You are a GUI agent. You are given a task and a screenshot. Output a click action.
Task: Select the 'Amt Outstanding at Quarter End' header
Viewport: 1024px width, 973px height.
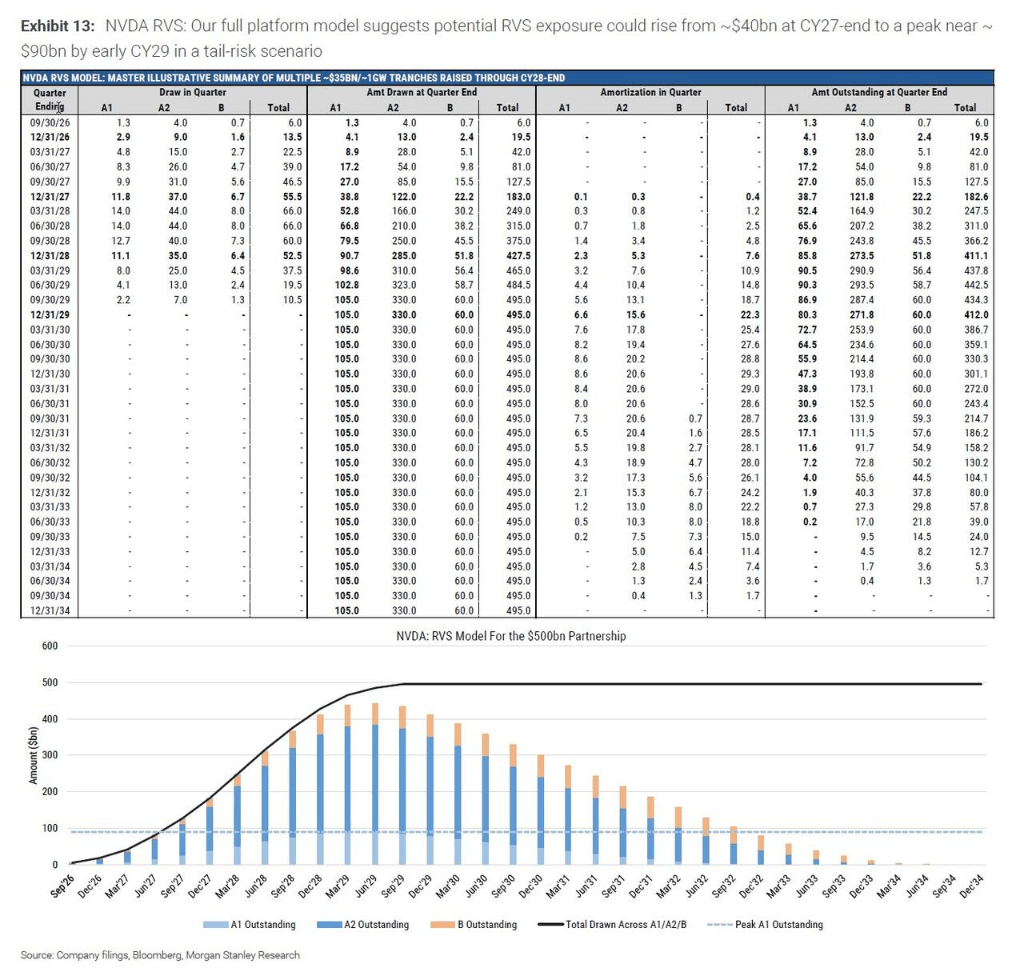pos(879,92)
